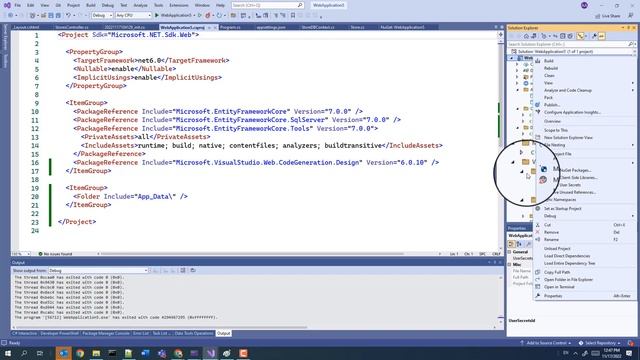Click the Clear All icon in the Output toolbar
Image resolution: width=640 pixels, height=360 pixels.
point(183,270)
